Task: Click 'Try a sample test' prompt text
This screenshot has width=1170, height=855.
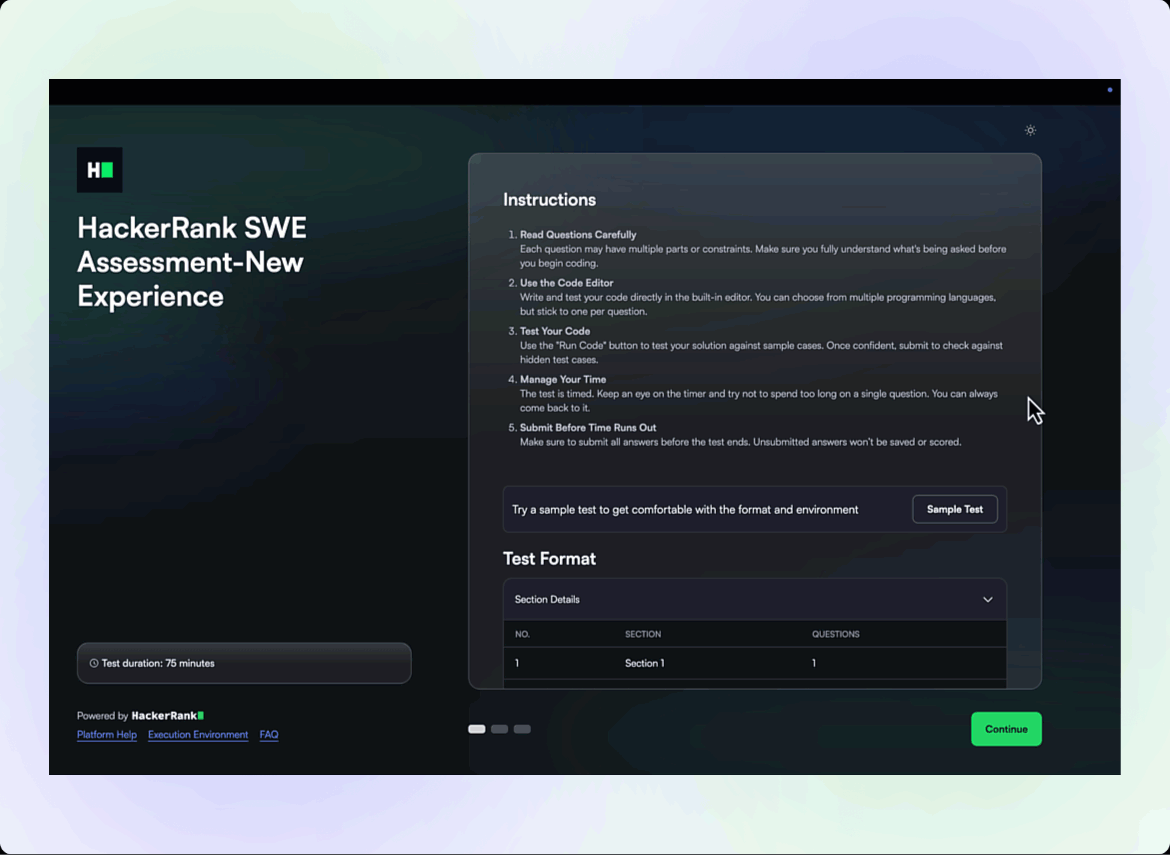Action: [x=685, y=510]
